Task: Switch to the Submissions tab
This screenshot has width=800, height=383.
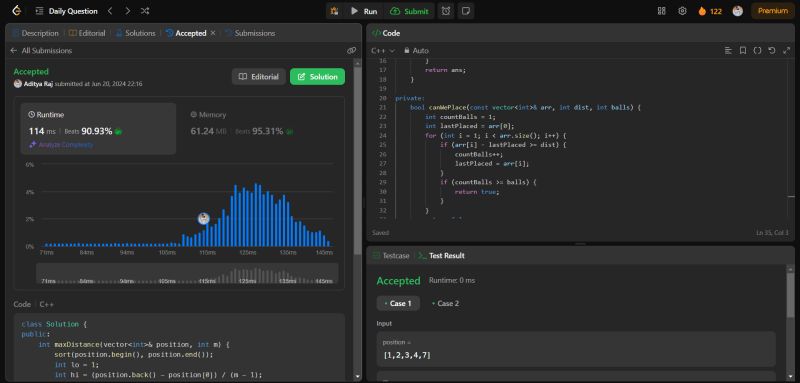Action: tap(250, 33)
